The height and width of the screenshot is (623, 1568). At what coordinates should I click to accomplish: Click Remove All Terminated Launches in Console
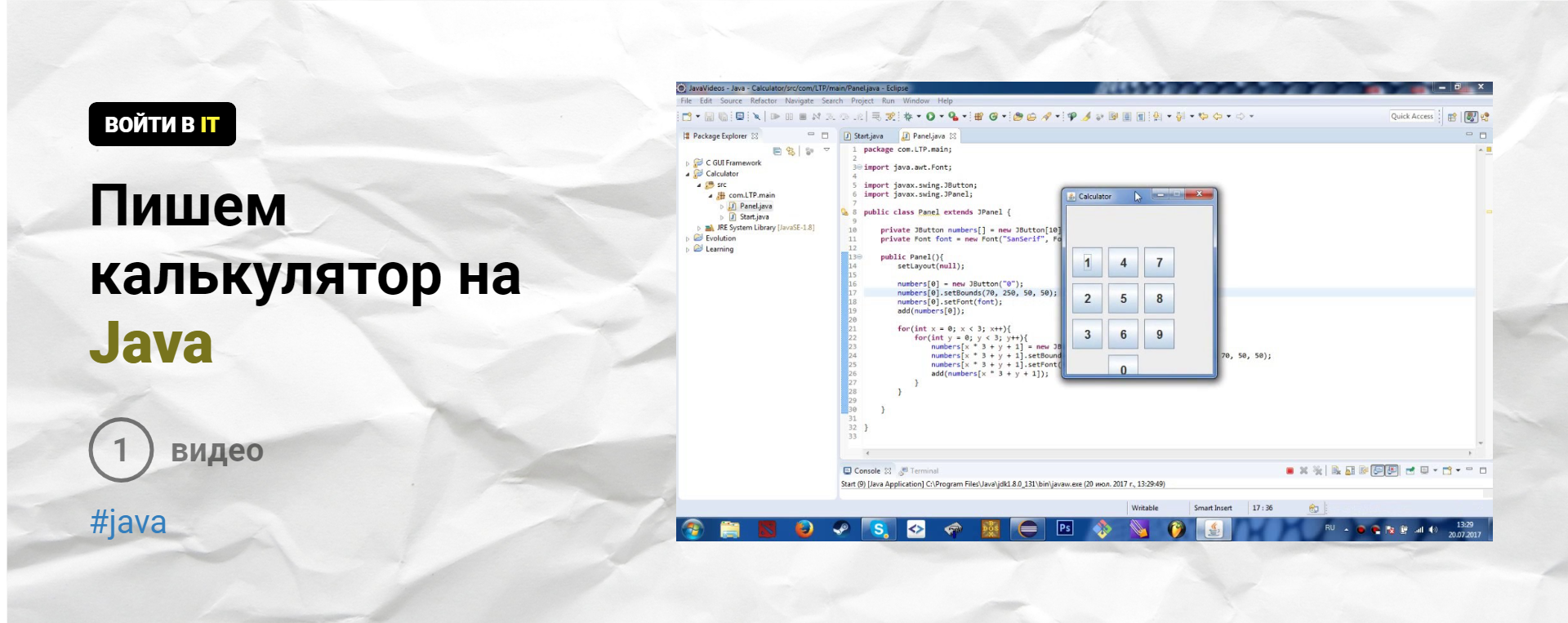point(1317,471)
